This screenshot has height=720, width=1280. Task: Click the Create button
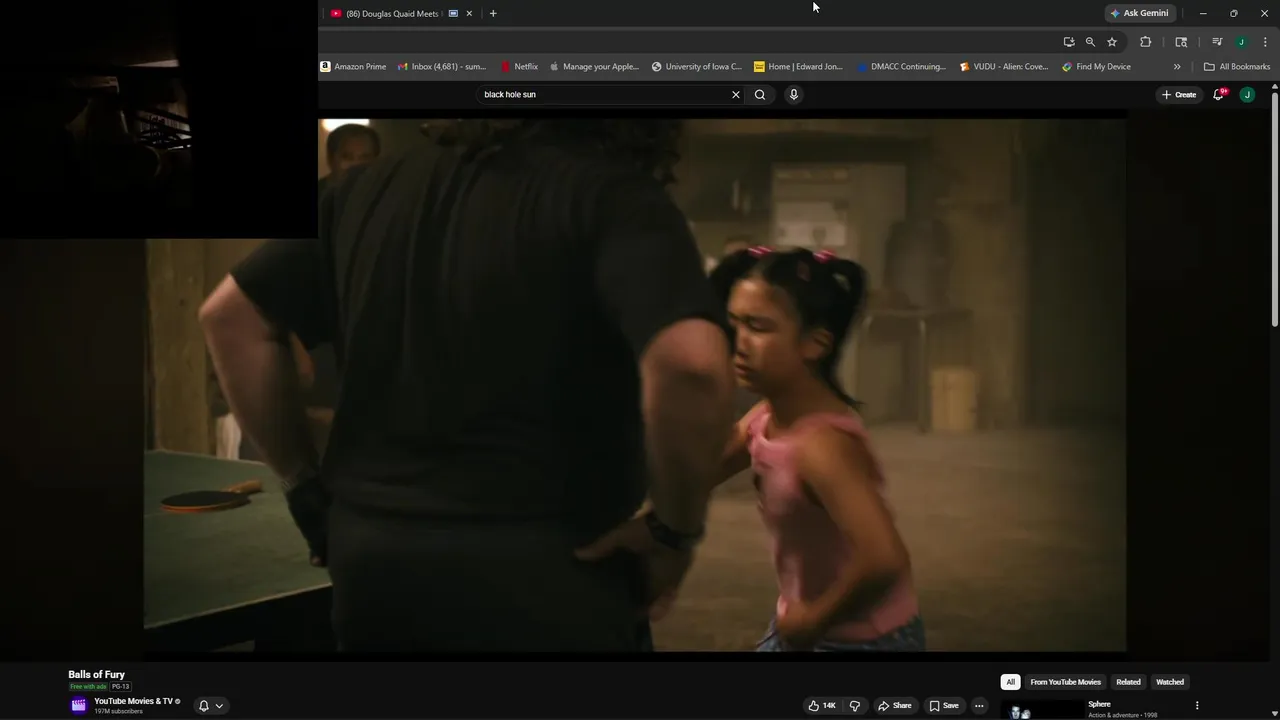1179,94
